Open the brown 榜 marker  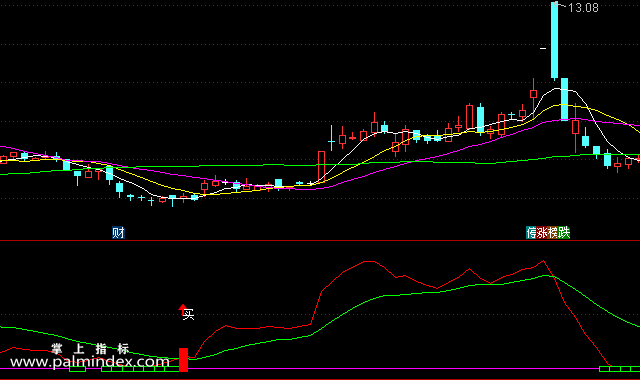coord(553,233)
